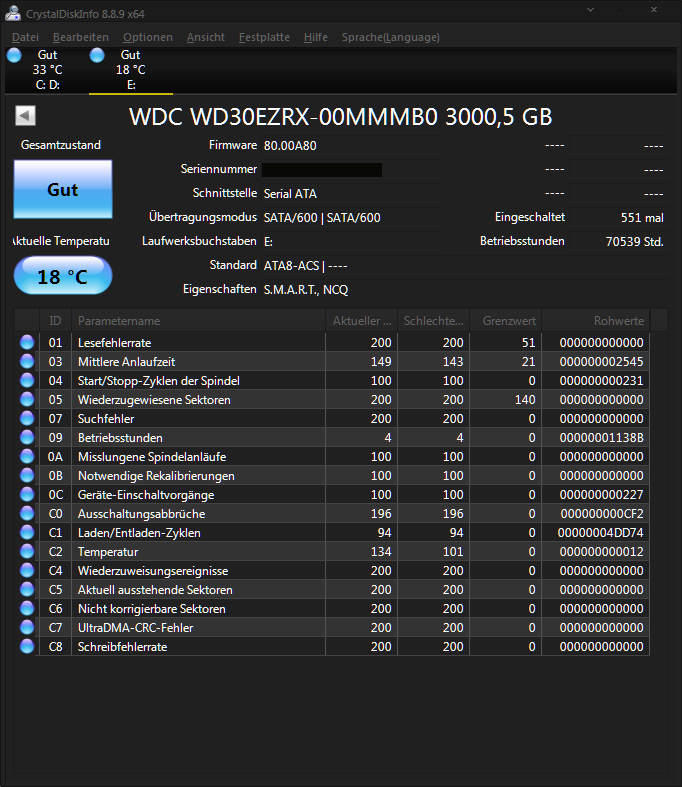
Task: Close the CrystalDiskInfo window
Action: [654, 10]
